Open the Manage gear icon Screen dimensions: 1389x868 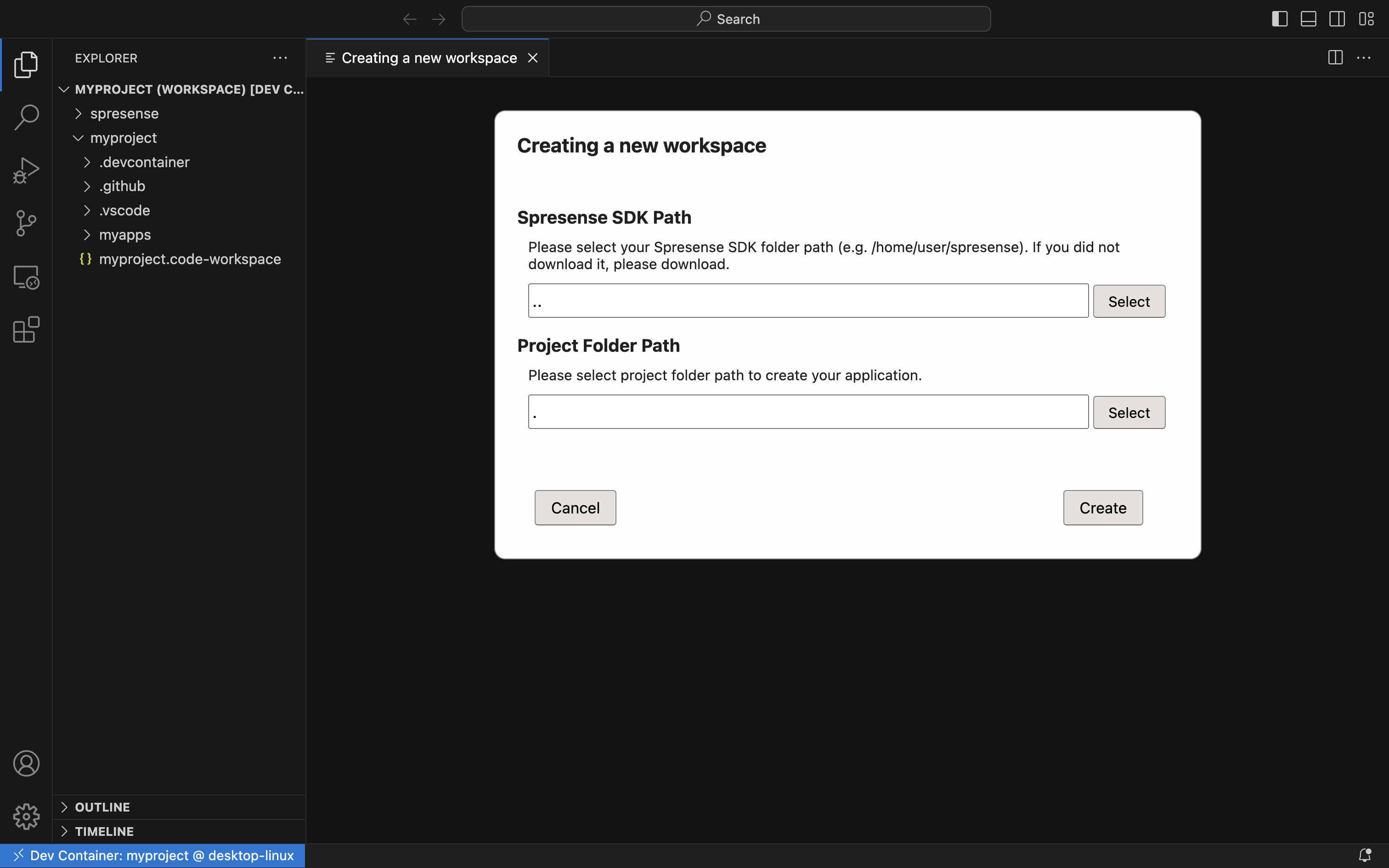tap(26, 817)
